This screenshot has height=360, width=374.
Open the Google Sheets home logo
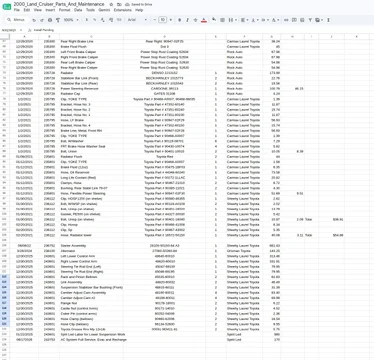7,6
